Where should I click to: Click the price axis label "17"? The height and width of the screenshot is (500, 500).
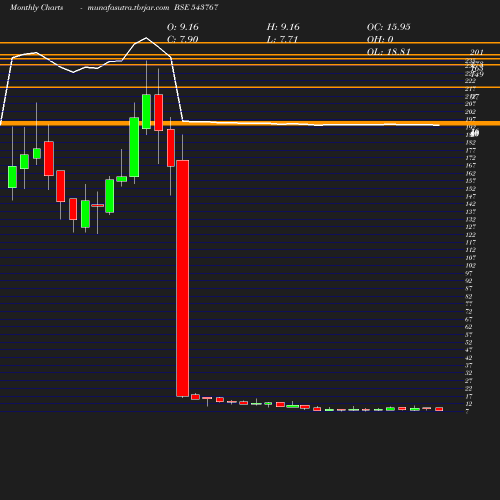[469, 396]
